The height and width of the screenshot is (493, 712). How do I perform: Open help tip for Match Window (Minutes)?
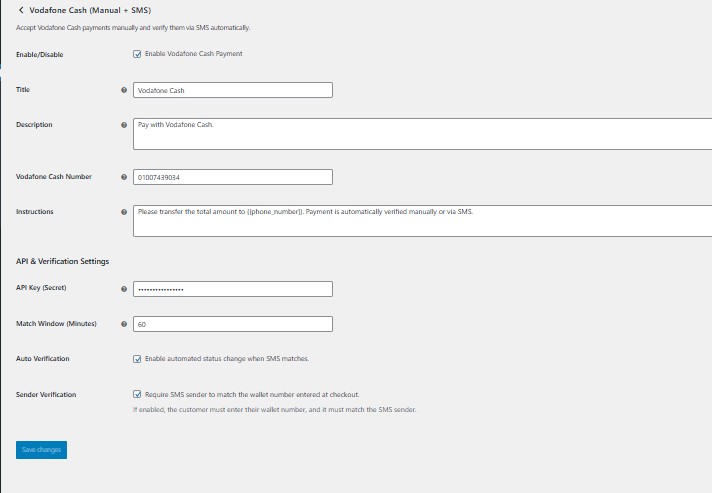(124, 324)
